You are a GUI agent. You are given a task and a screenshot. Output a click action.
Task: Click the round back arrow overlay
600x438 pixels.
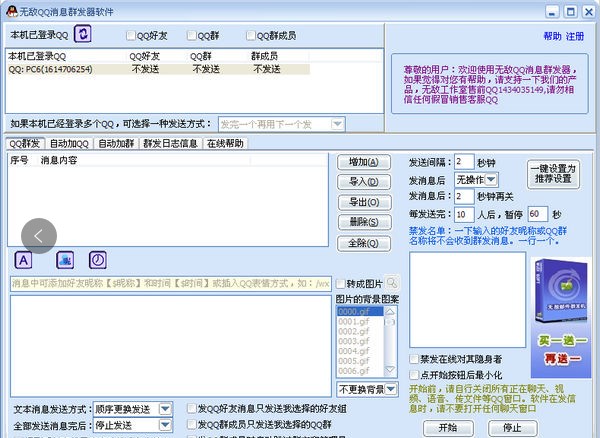38,235
